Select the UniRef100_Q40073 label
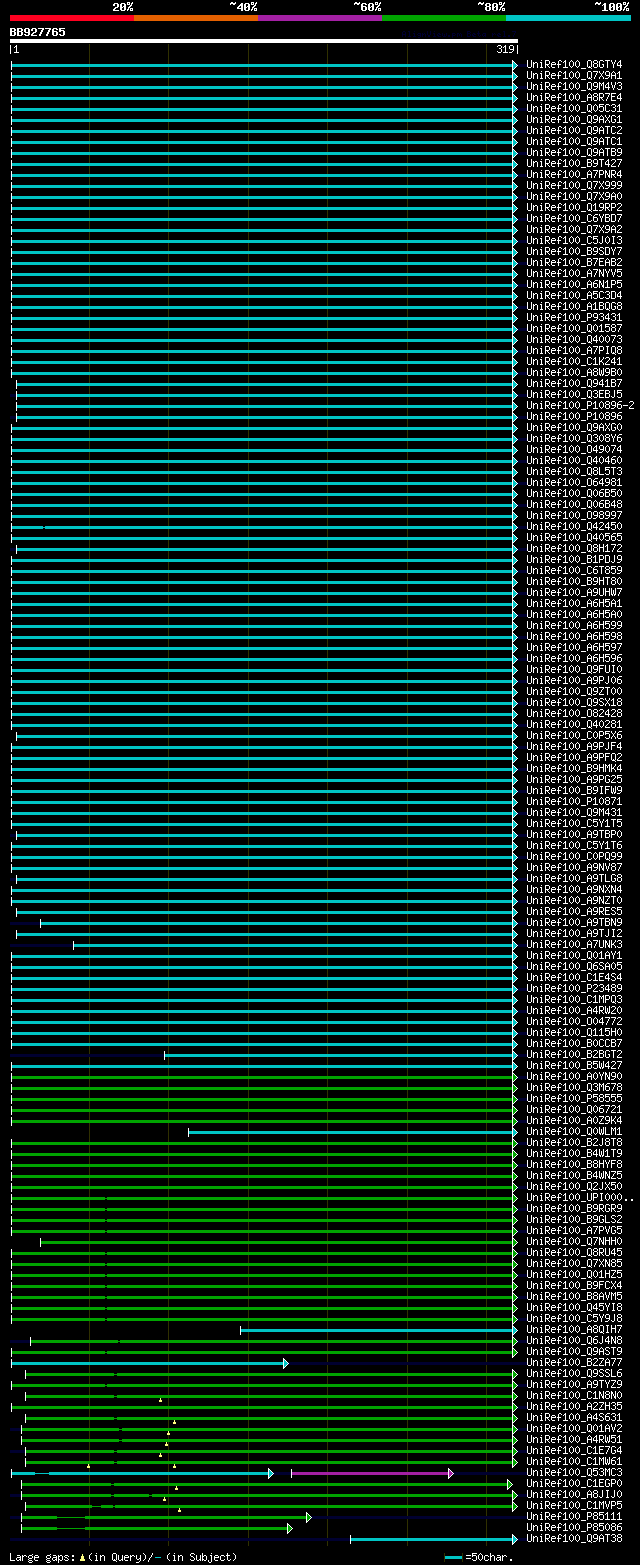This screenshot has height=1565, width=640. (574, 340)
